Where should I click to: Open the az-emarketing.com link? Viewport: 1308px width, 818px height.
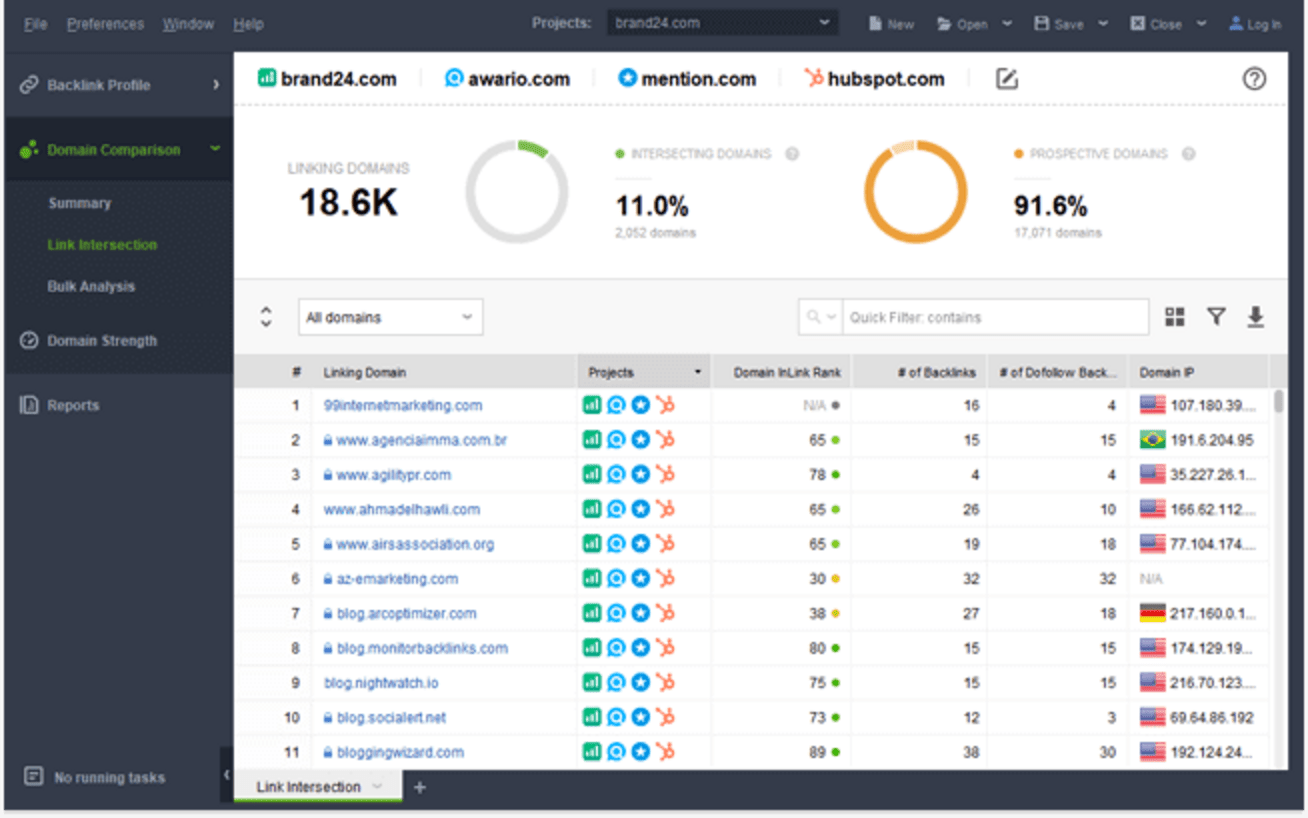[397, 579]
